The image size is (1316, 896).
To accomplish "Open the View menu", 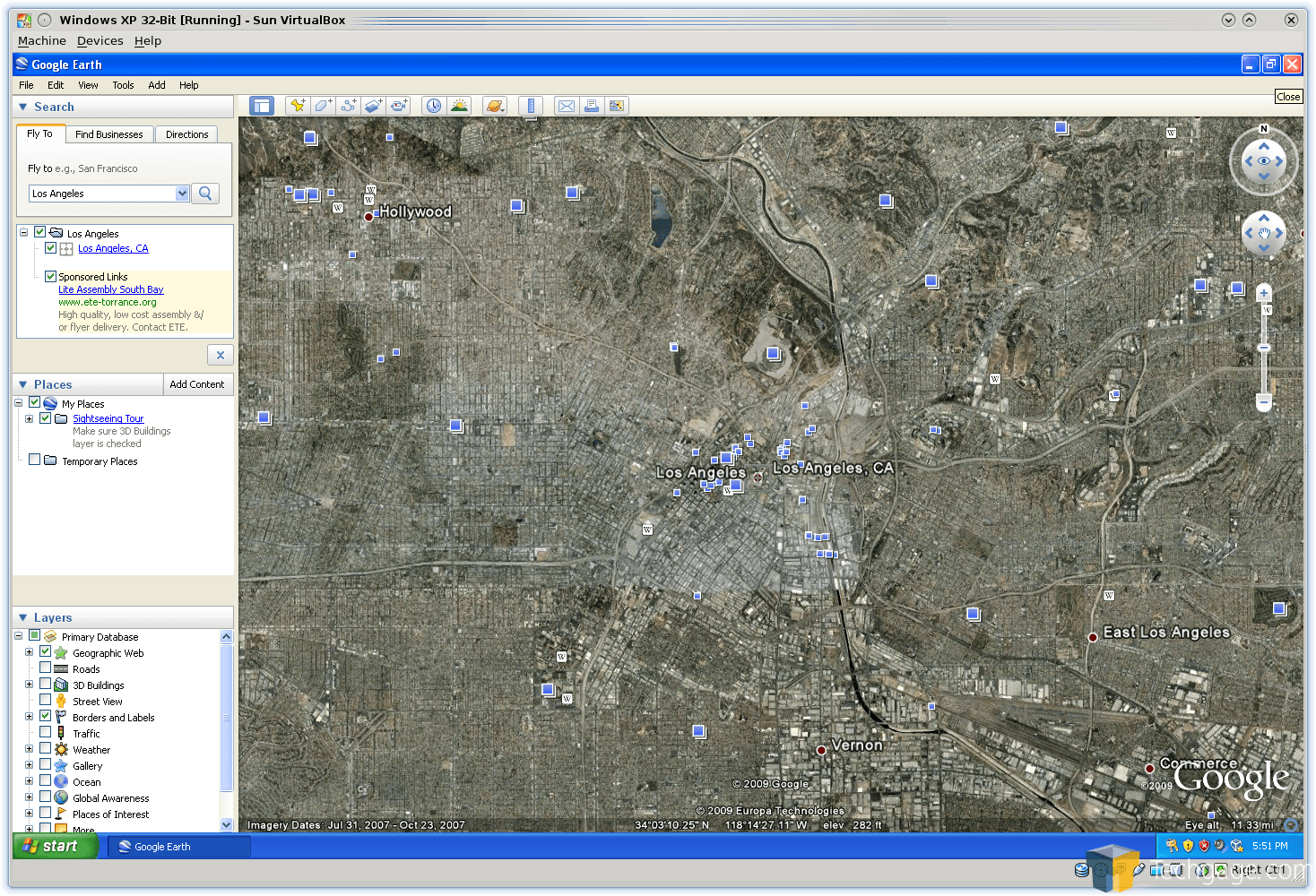I will coord(88,85).
